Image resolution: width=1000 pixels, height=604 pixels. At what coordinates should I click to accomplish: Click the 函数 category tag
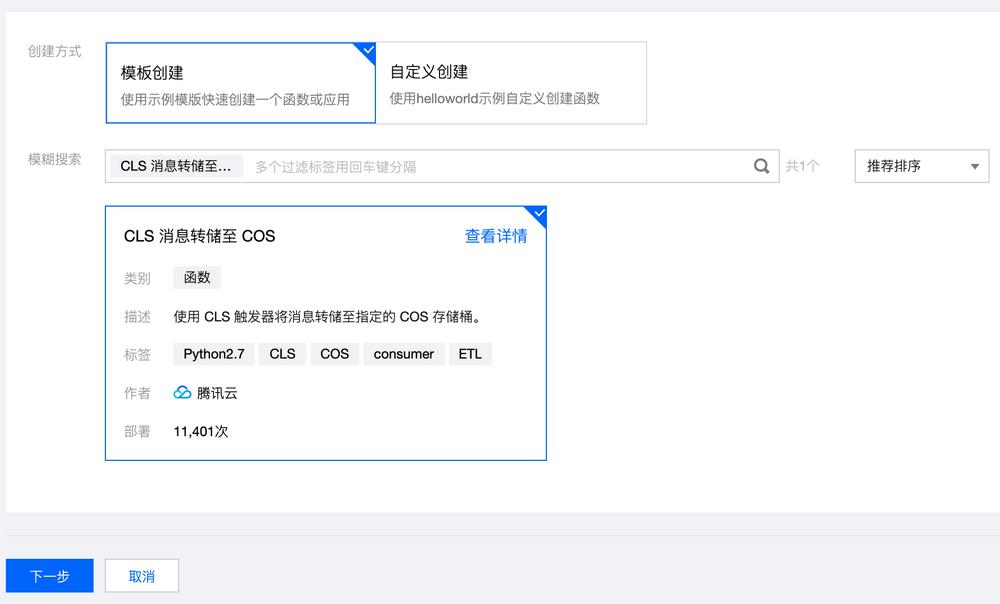(196, 277)
